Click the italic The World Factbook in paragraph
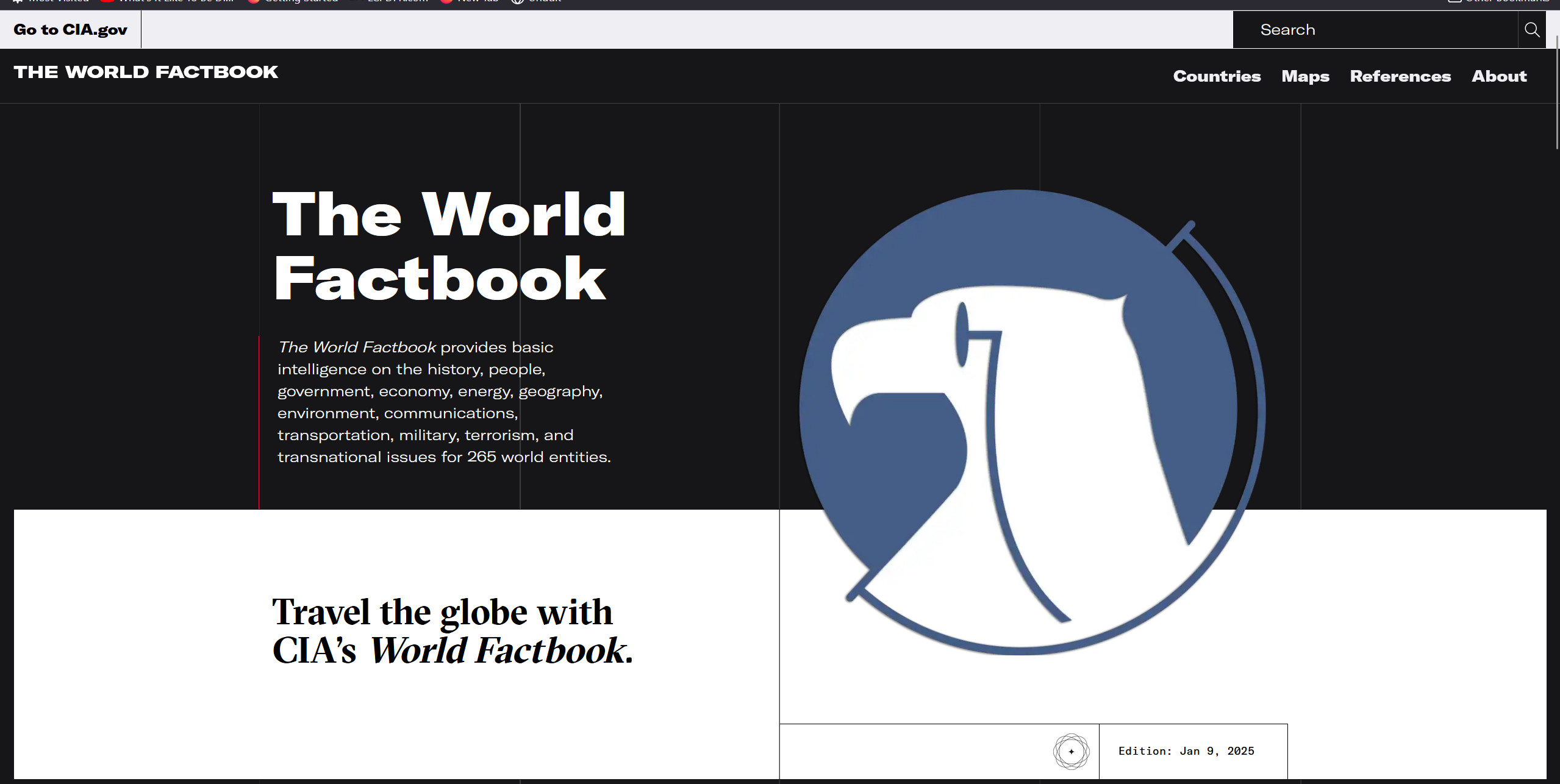The image size is (1560, 784). (357, 347)
